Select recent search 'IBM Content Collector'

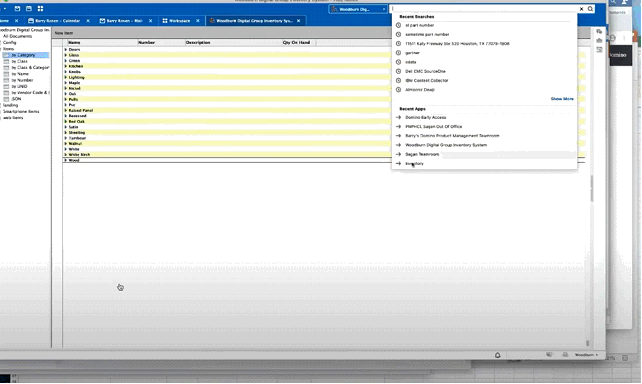point(427,80)
